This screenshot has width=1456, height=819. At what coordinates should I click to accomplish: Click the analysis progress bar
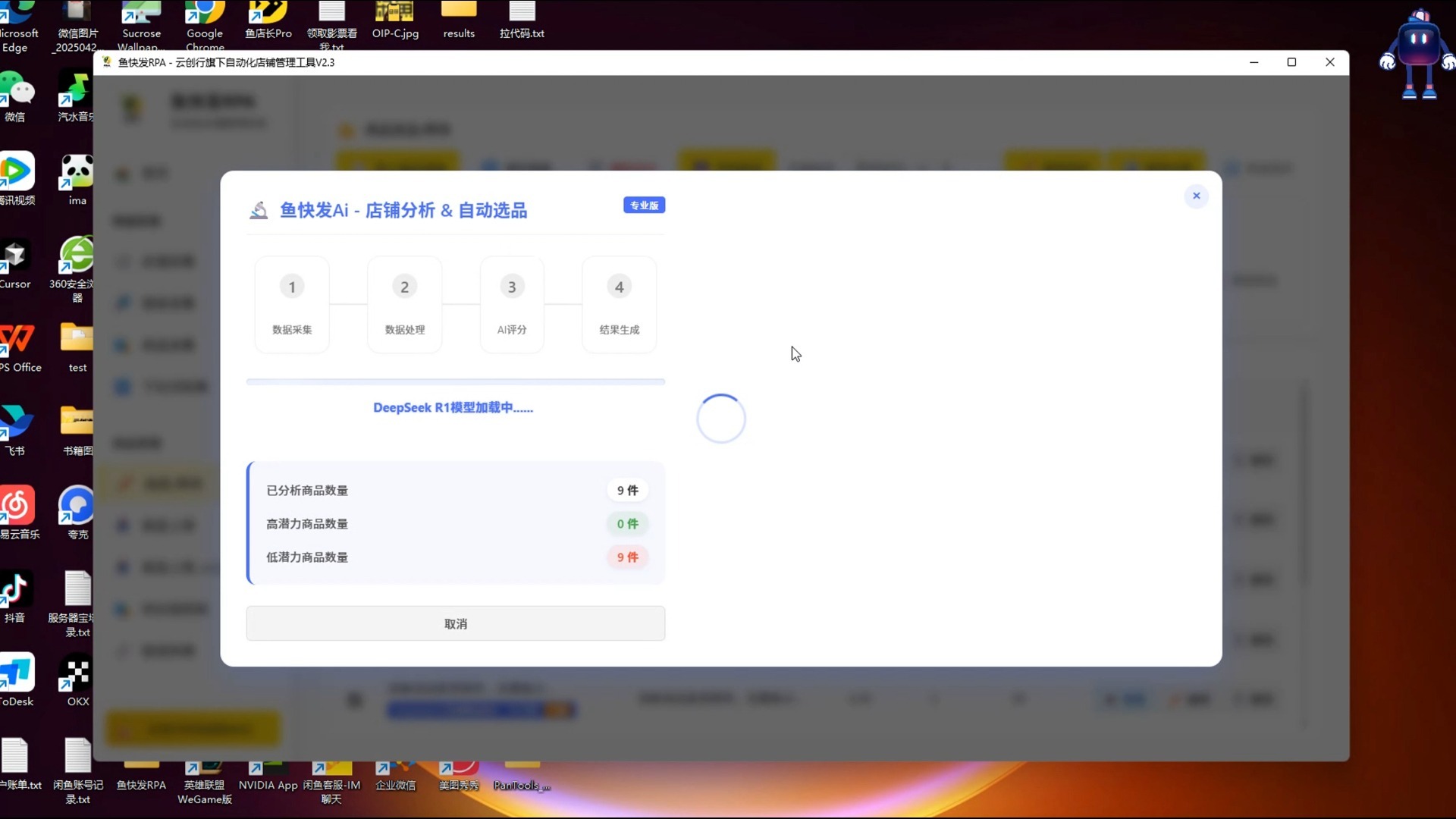coord(455,381)
